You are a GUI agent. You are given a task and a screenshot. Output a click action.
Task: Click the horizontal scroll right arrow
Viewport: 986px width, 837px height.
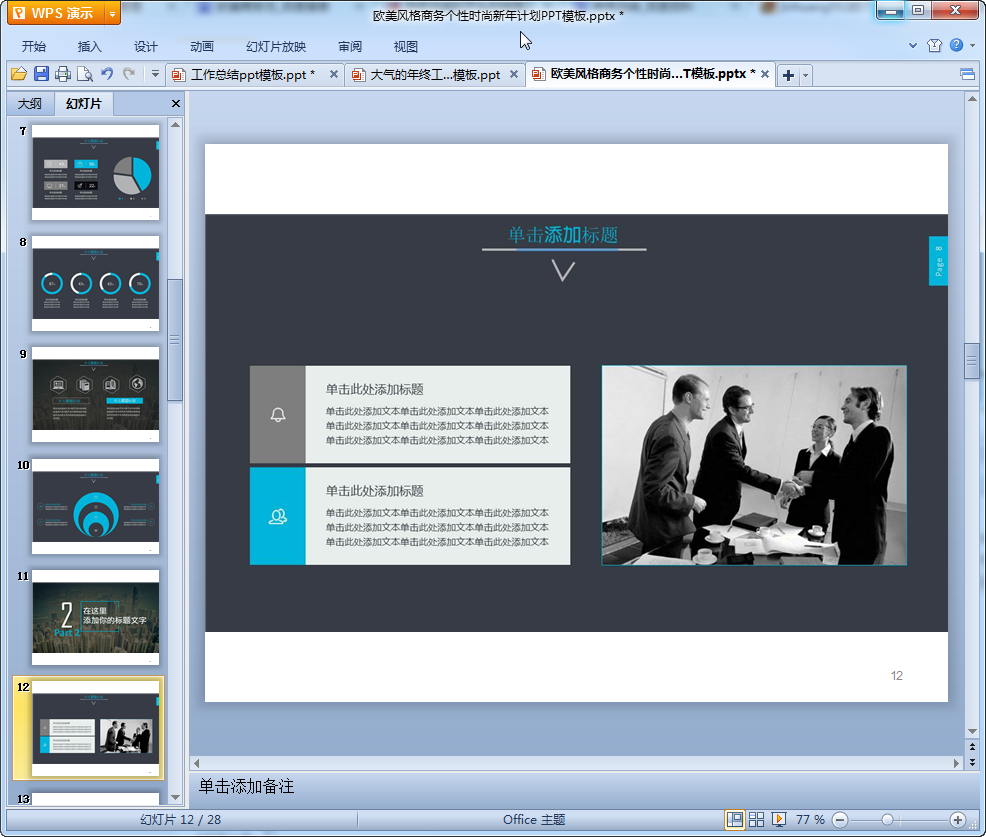pyautogui.click(x=956, y=763)
